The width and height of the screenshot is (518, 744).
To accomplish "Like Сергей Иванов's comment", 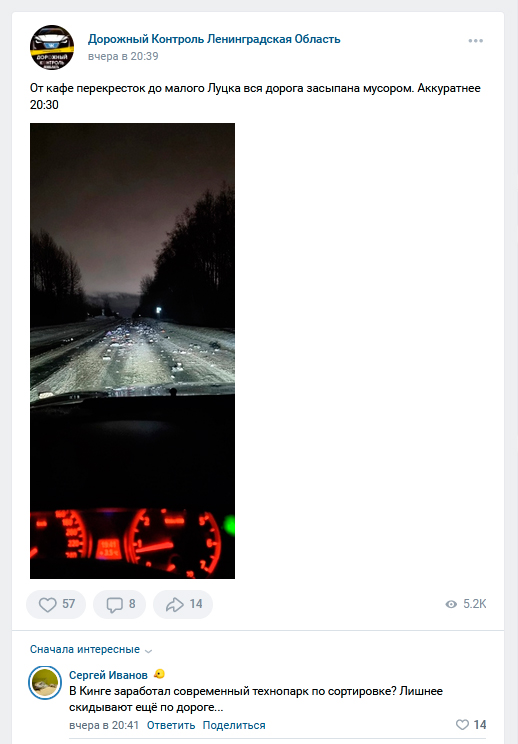I will [x=462, y=725].
